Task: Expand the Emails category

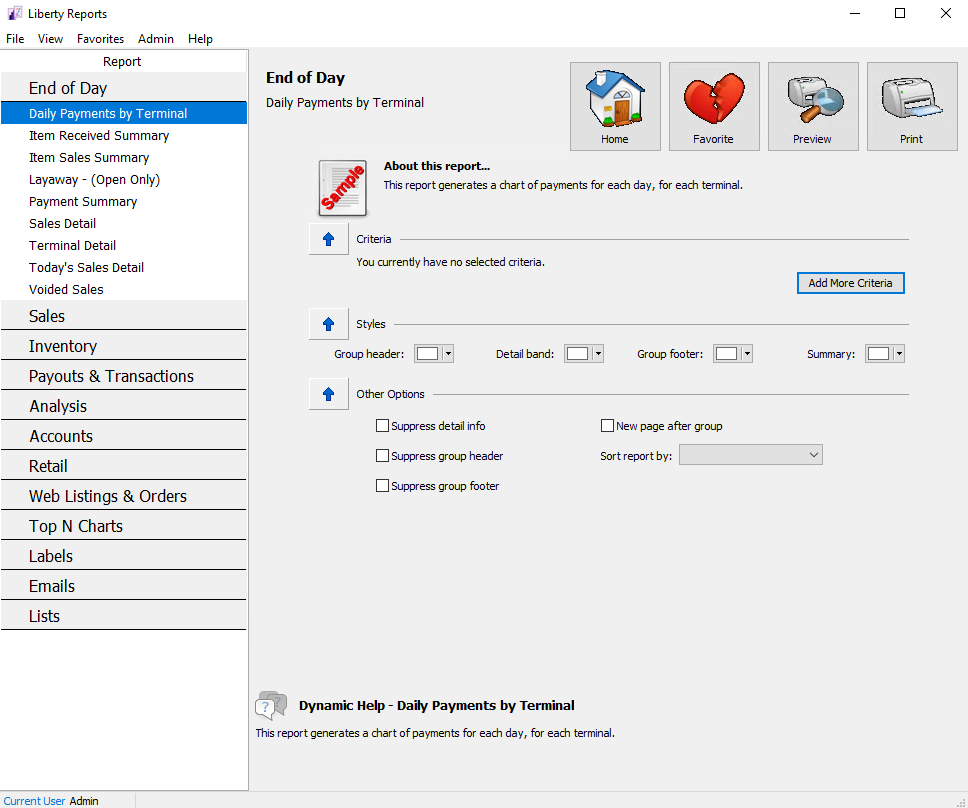Action: pyautogui.click(x=123, y=586)
